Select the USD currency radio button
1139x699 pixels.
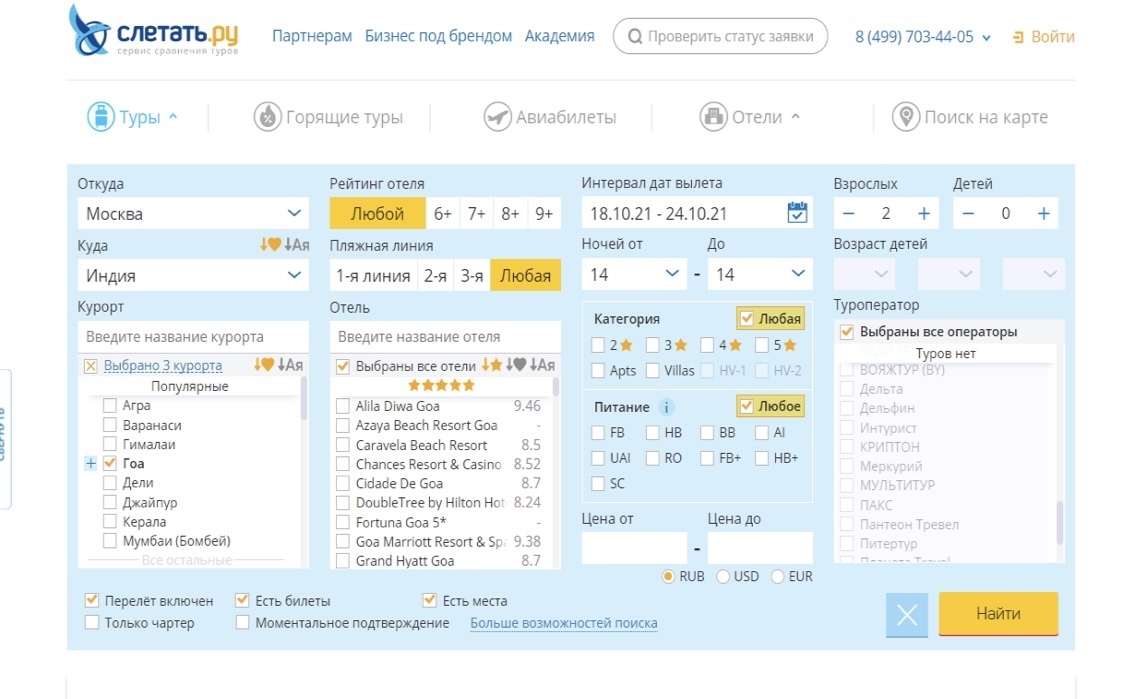point(723,577)
